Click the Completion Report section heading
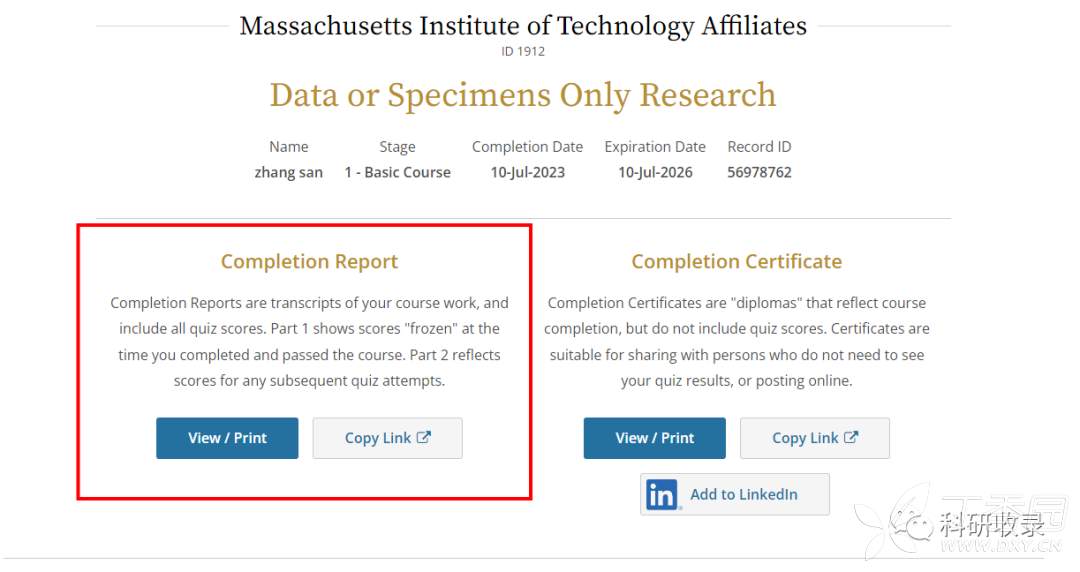This screenshot has height=572, width=1080. (x=309, y=262)
